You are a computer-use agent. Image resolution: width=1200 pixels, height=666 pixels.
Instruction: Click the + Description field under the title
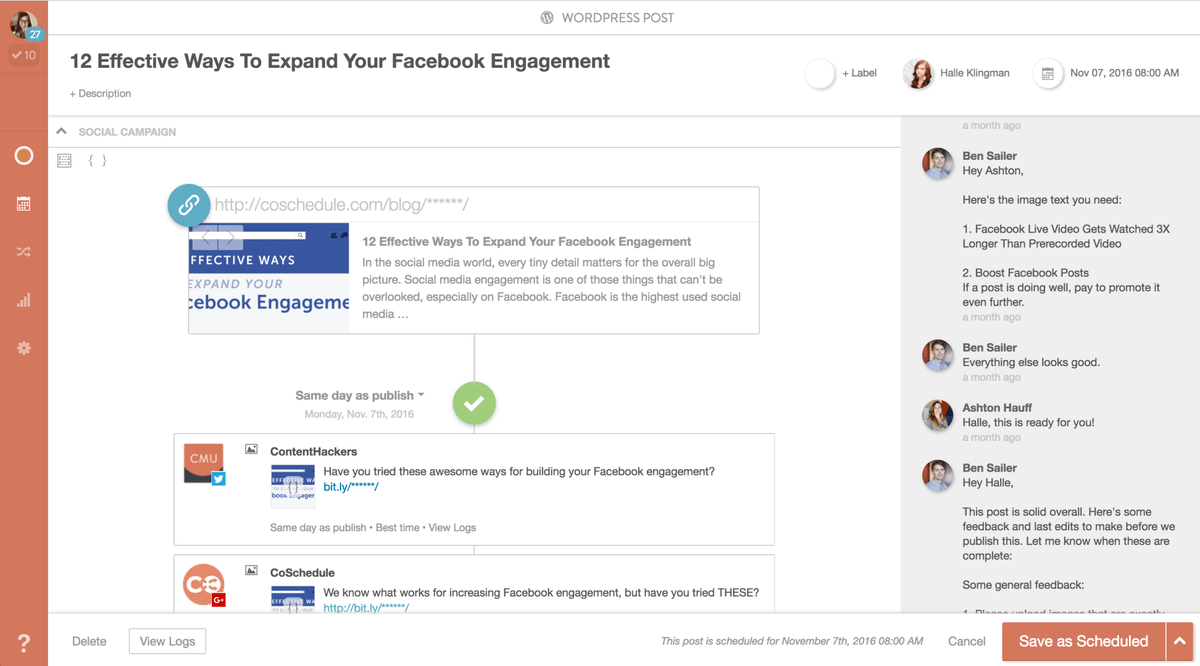100,93
